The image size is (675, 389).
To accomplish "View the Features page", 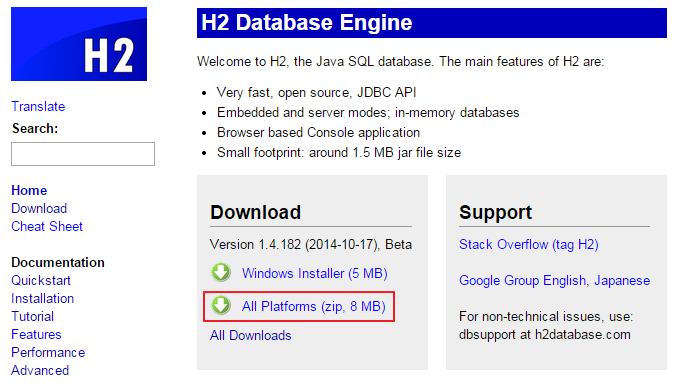I will pos(36,334).
